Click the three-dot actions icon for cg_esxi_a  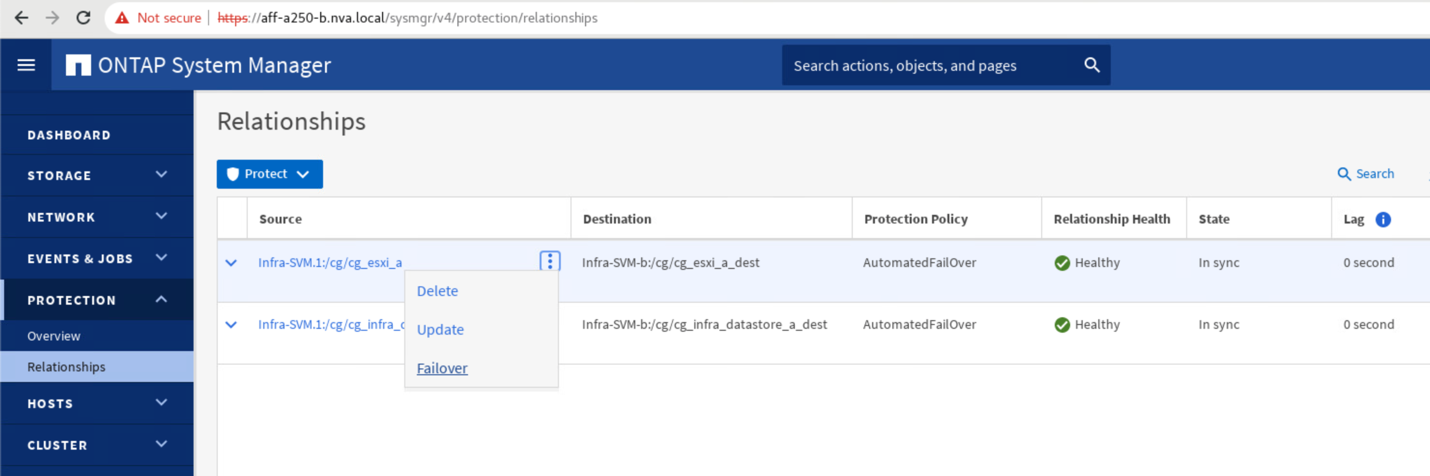549,262
